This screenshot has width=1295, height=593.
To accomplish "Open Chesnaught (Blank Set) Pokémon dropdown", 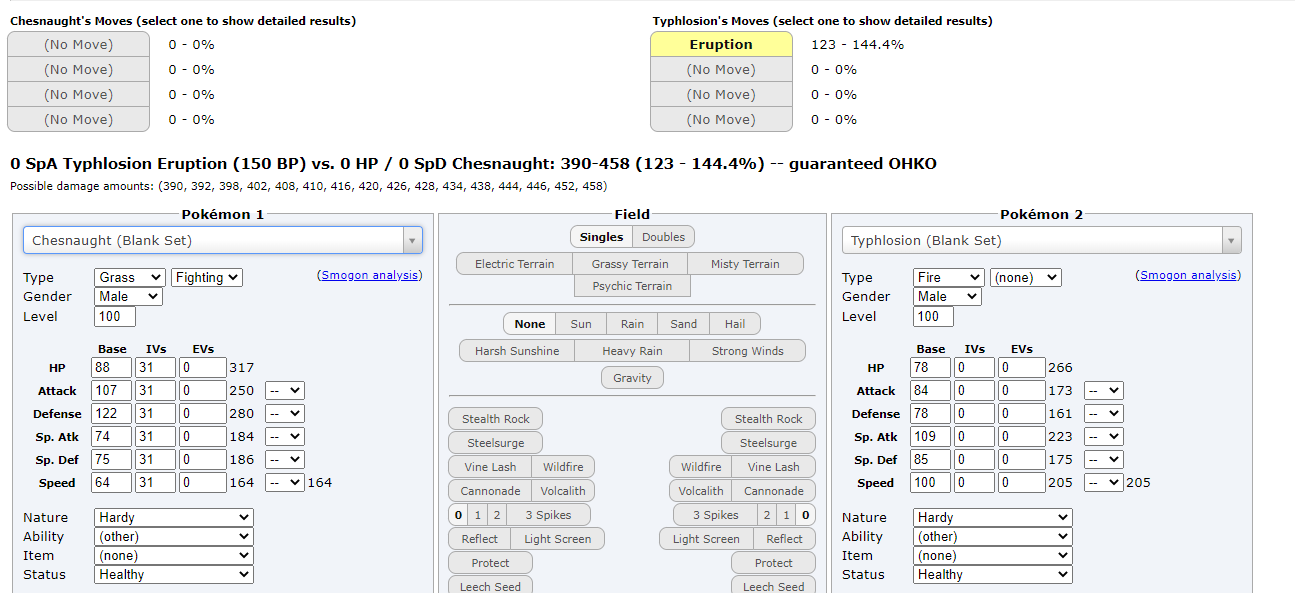I will [223, 240].
